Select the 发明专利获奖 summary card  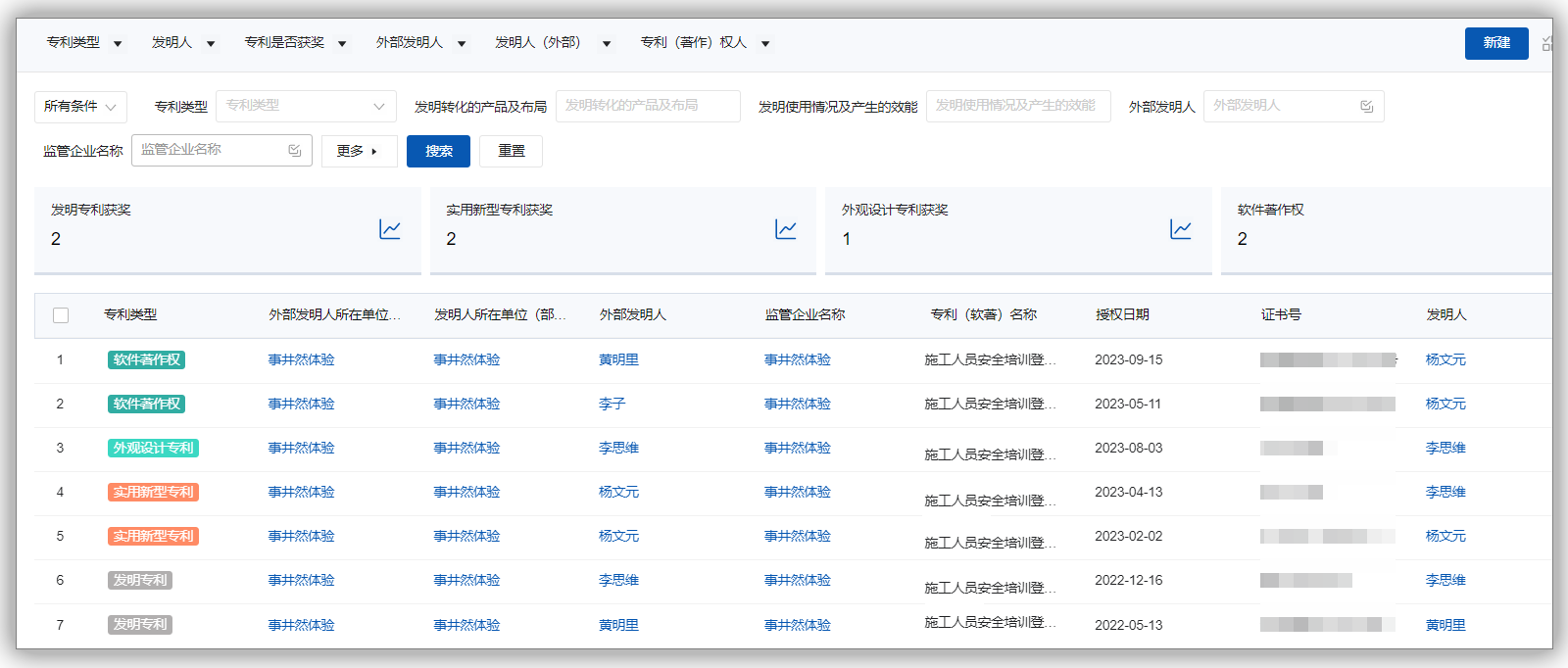(227, 230)
